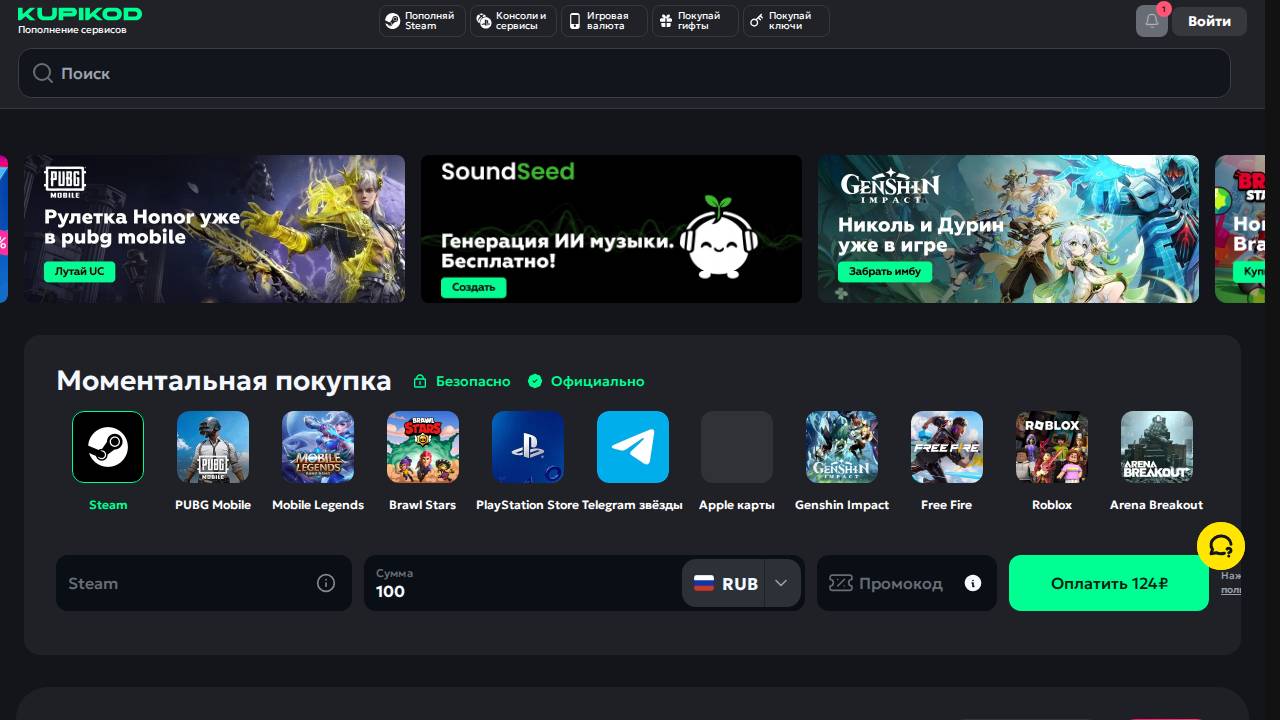
Task: Click Создать on SoundSeed banner
Action: [x=474, y=287]
